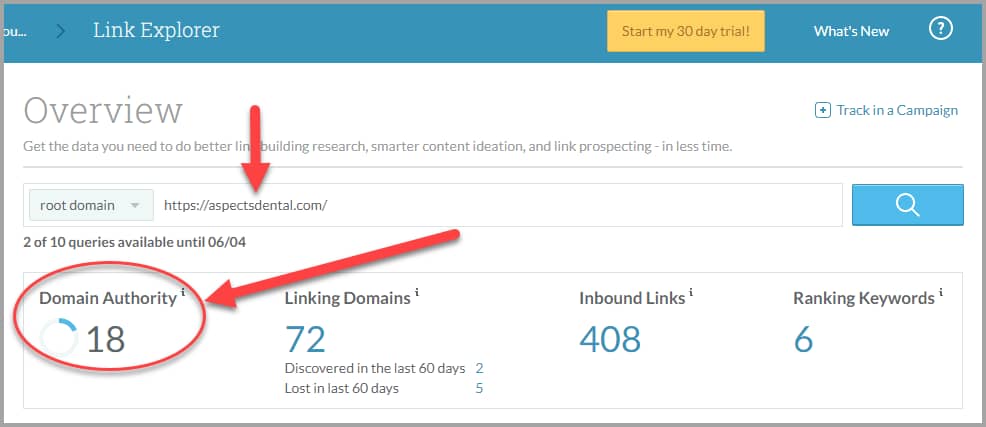Click the Linking Domains label
Viewport: 986px width, 427px height.
(x=348, y=298)
